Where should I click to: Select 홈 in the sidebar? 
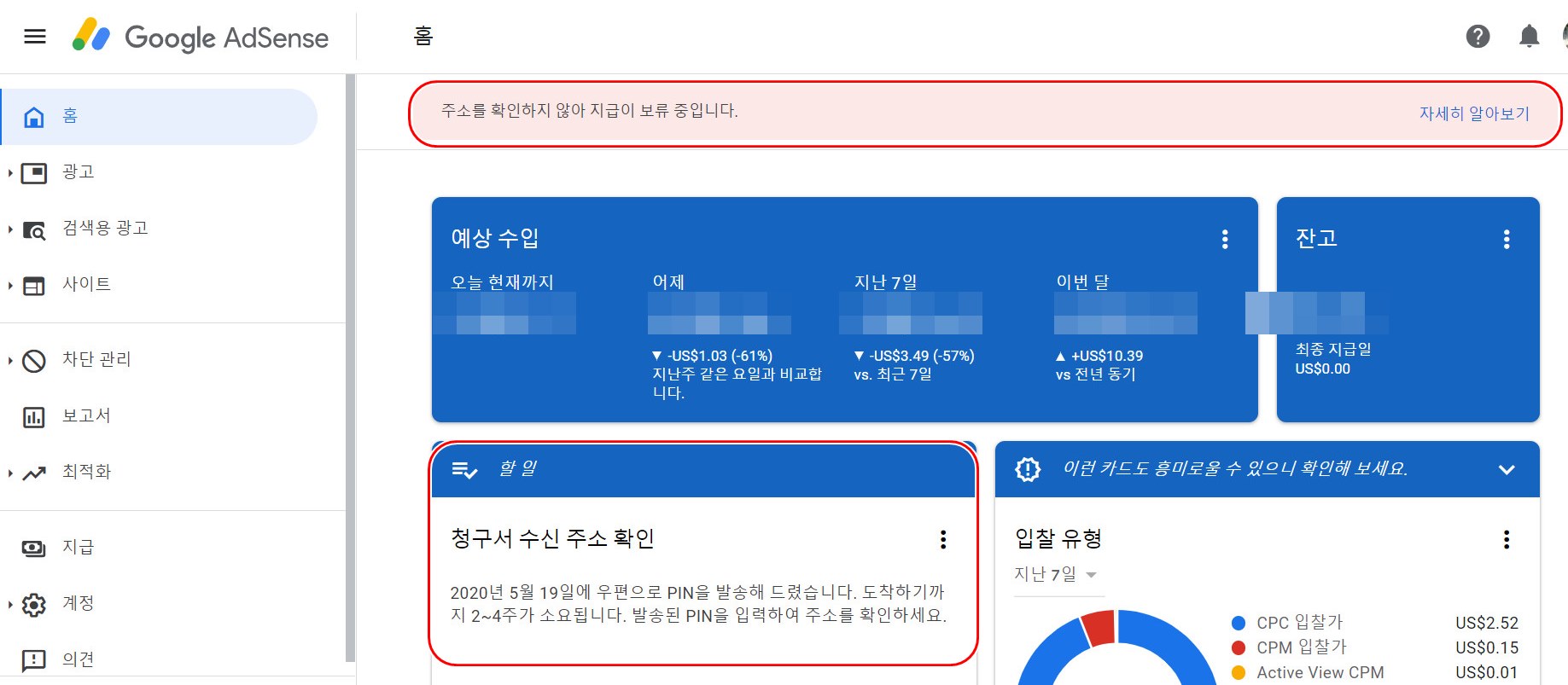160,117
